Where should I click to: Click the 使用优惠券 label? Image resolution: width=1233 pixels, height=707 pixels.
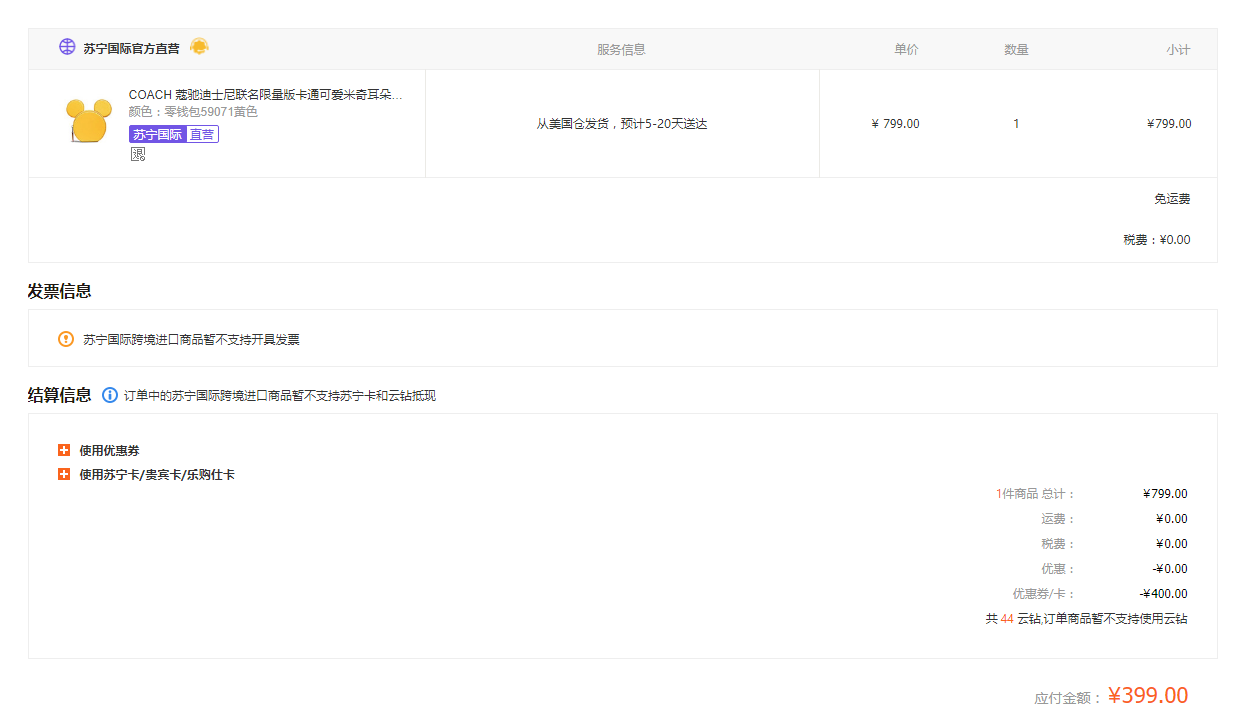tap(110, 451)
